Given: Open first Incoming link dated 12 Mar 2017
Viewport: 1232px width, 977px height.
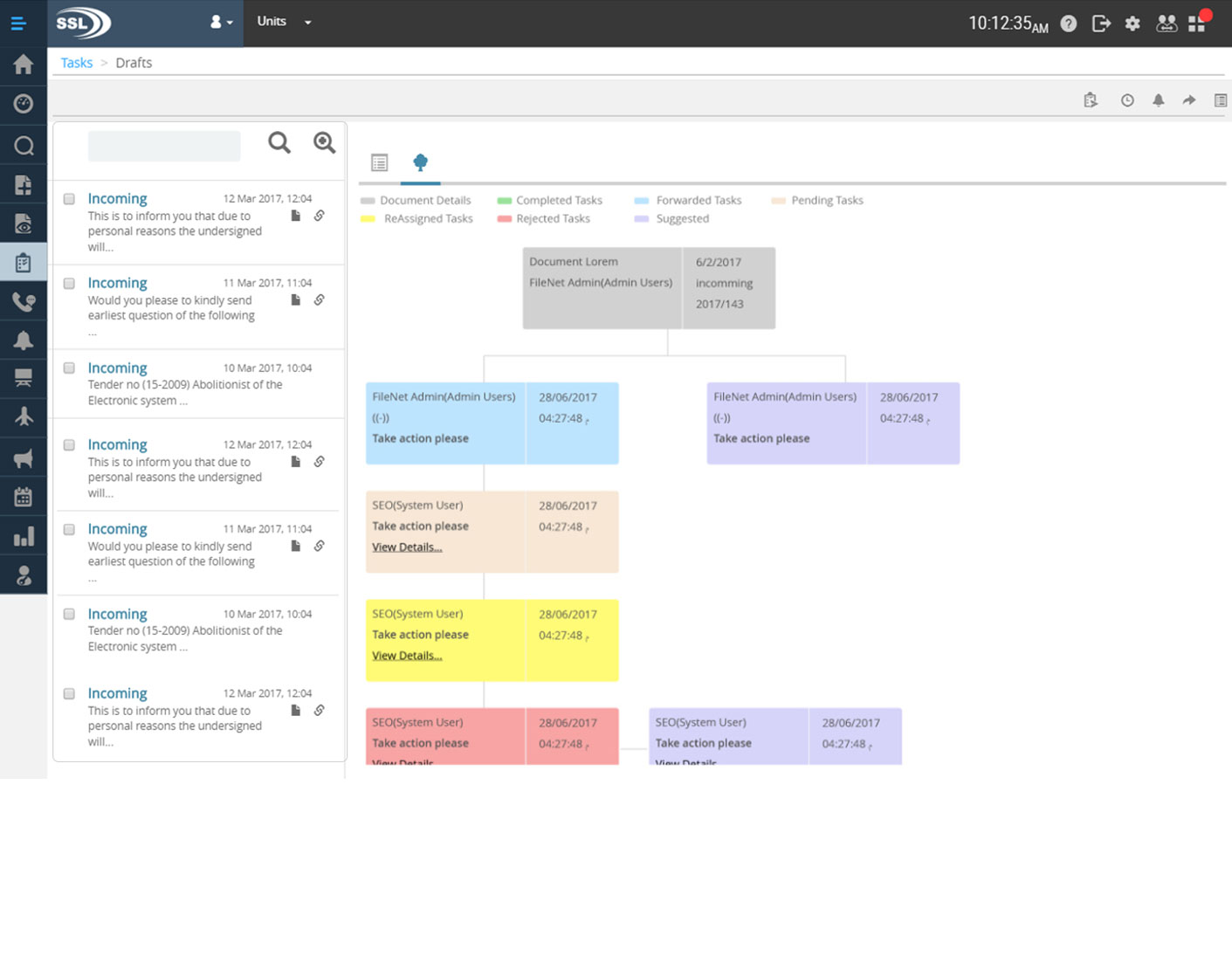Looking at the screenshot, I should tap(117, 199).
